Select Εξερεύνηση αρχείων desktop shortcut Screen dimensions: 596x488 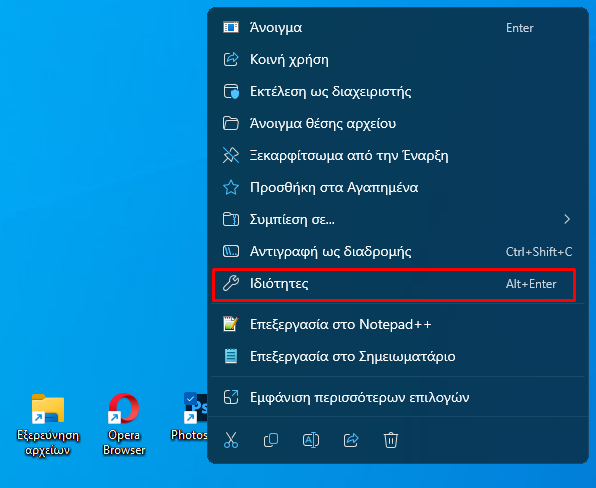pos(48,424)
